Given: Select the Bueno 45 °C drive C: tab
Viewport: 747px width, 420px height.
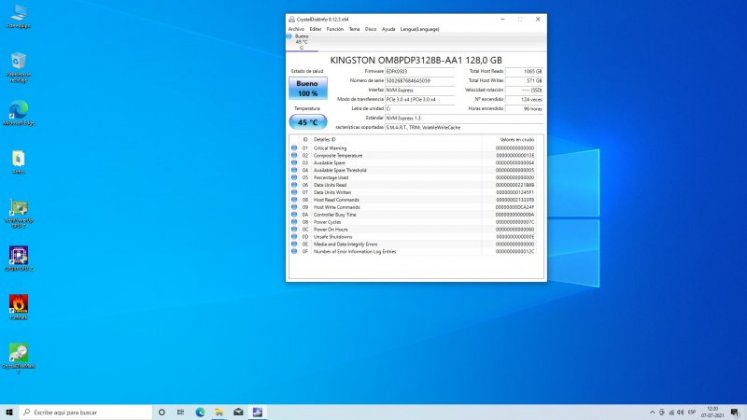Looking at the screenshot, I should (x=302, y=42).
